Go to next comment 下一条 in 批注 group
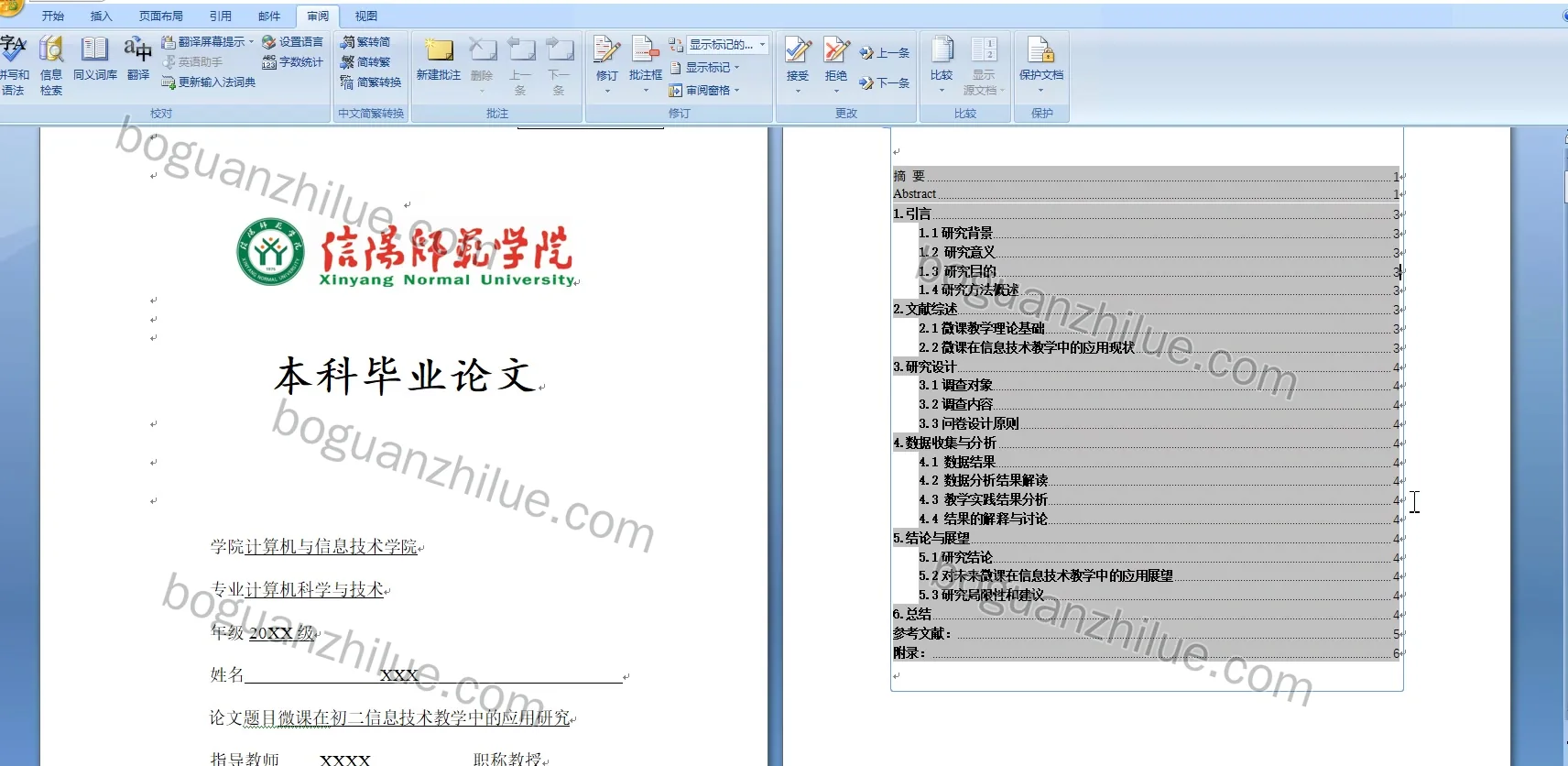 pyautogui.click(x=559, y=65)
